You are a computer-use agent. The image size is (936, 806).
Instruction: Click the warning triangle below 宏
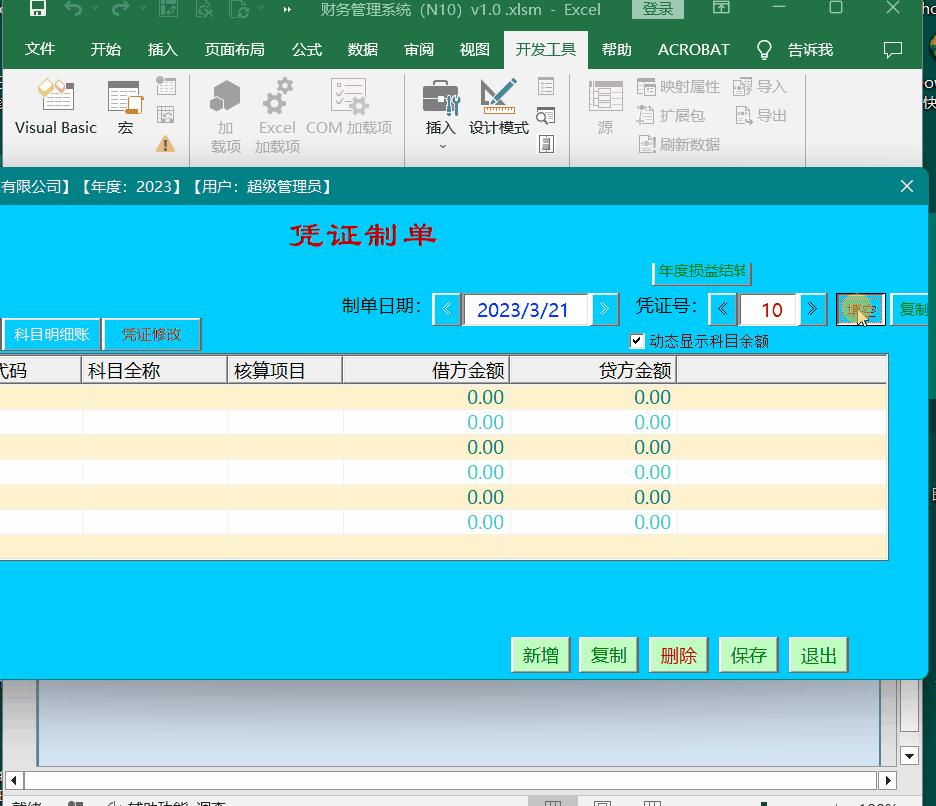coord(165,143)
